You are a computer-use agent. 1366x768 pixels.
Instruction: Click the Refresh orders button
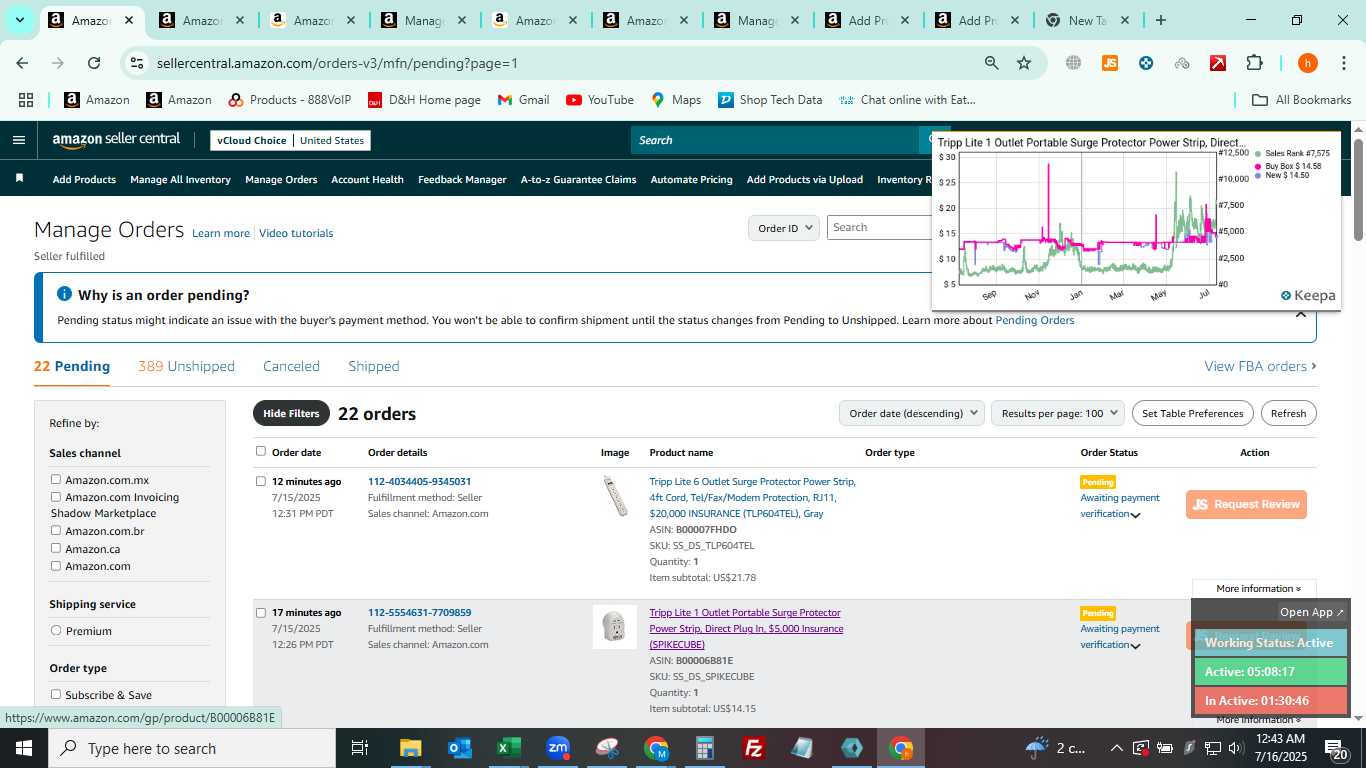click(x=1288, y=413)
